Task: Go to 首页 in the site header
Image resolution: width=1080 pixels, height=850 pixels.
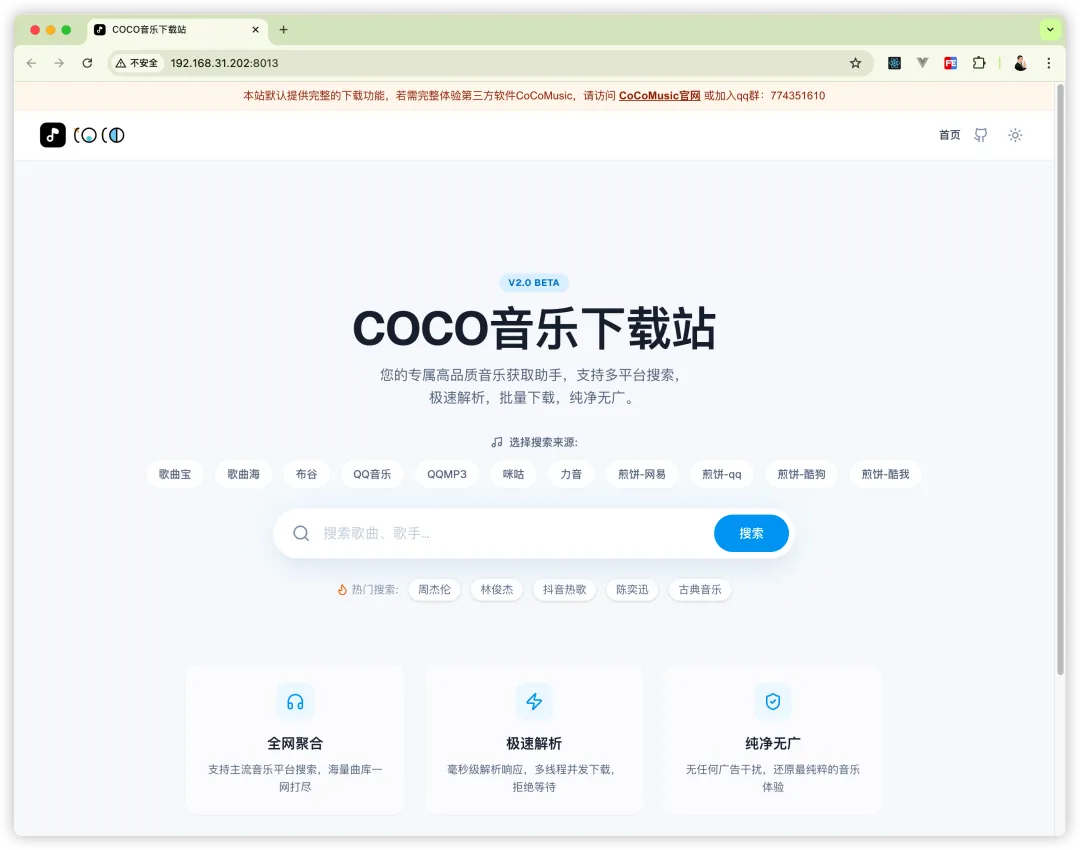Action: point(950,135)
